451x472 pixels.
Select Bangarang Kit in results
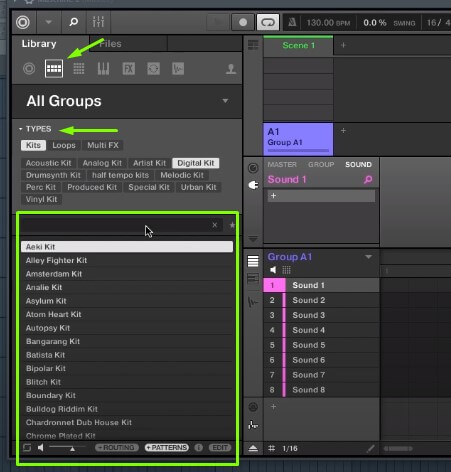click(127, 341)
